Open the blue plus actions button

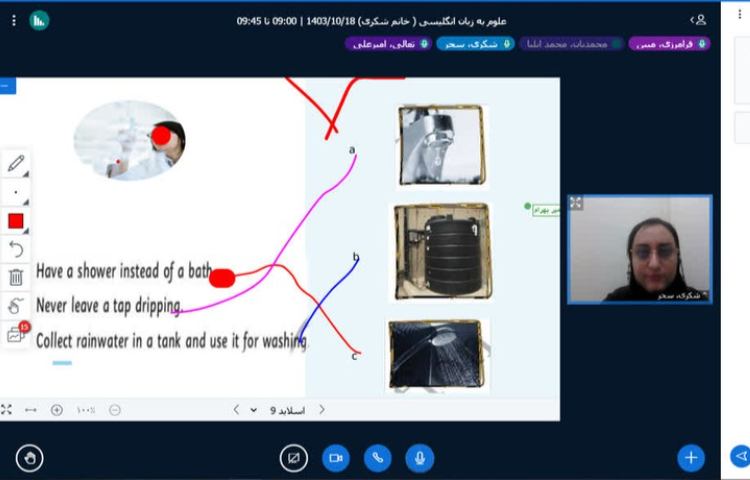691,458
